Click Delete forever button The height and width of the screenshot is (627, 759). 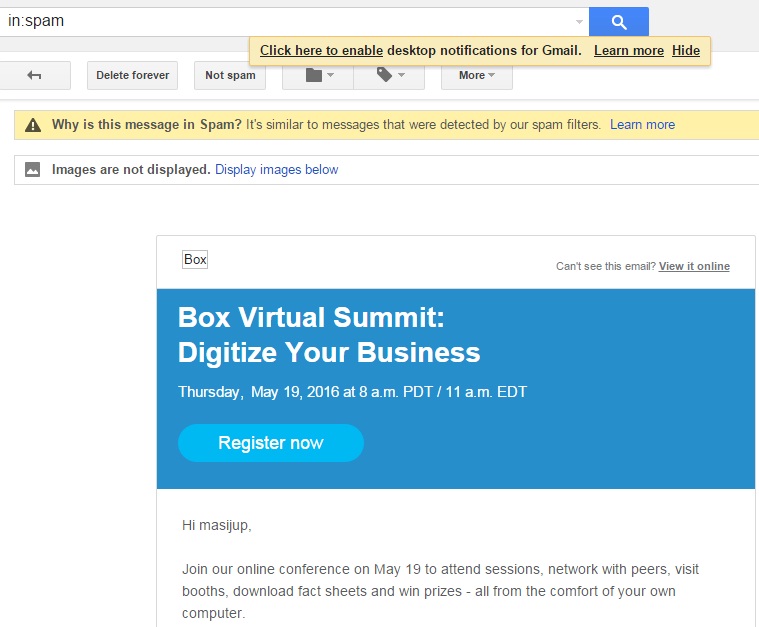133,75
